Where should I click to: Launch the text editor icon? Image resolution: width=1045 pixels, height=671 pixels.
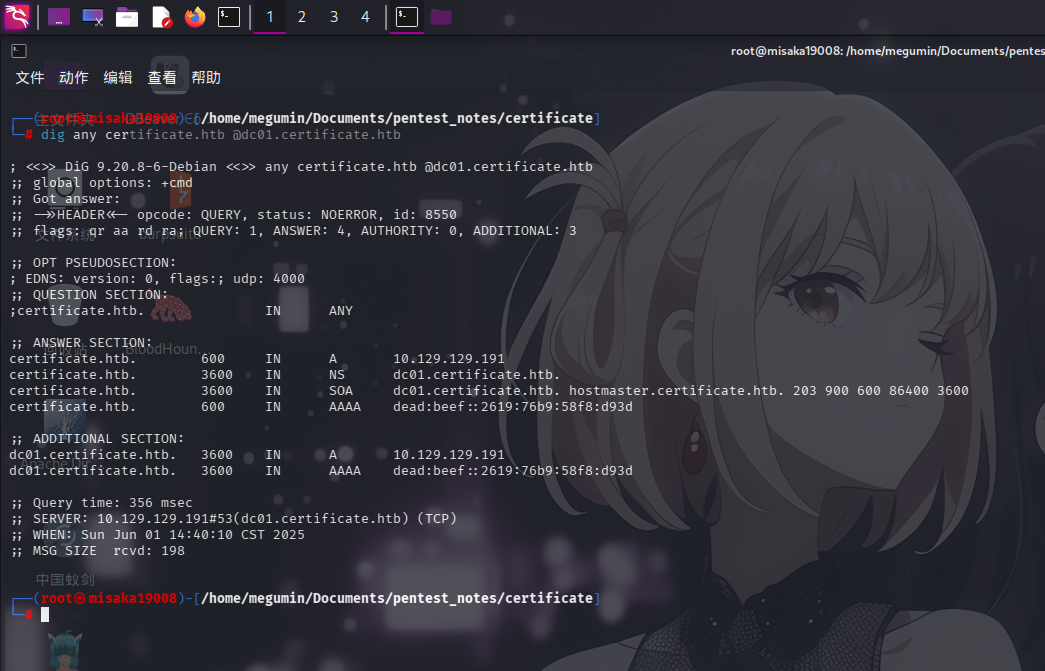coord(161,17)
